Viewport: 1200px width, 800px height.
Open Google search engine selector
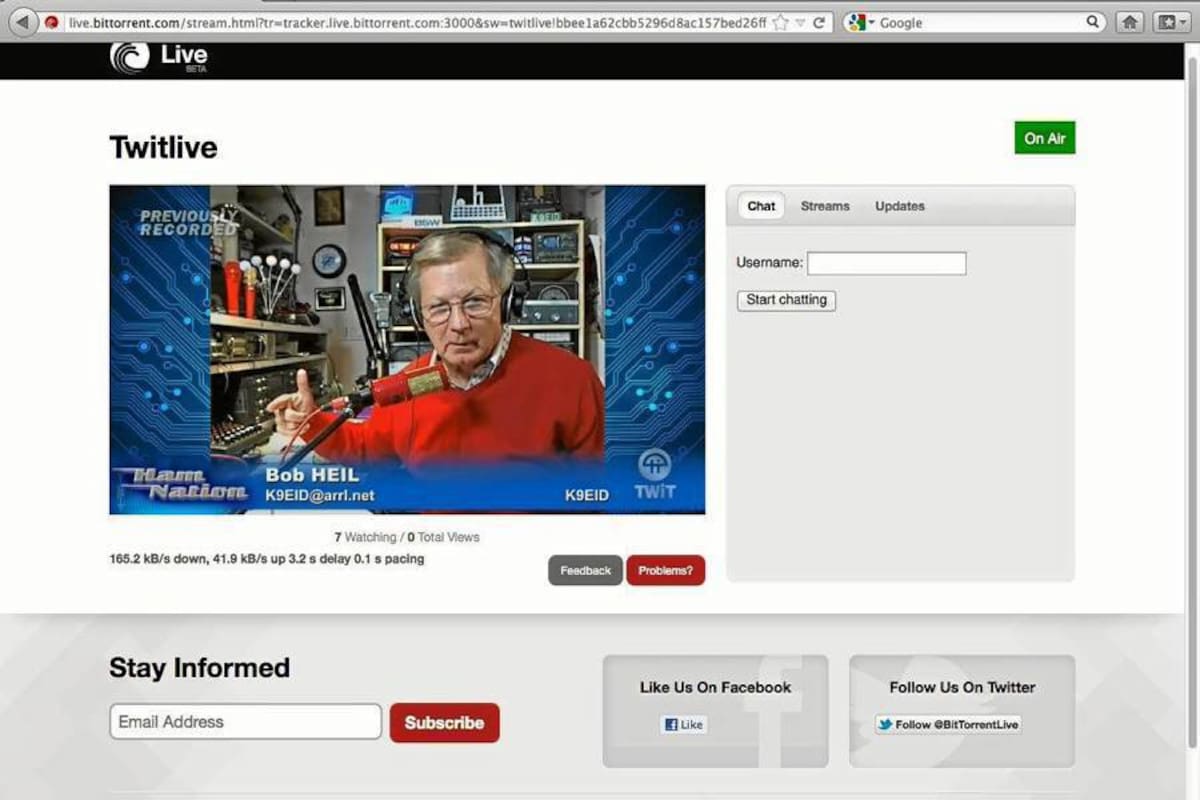pos(860,22)
